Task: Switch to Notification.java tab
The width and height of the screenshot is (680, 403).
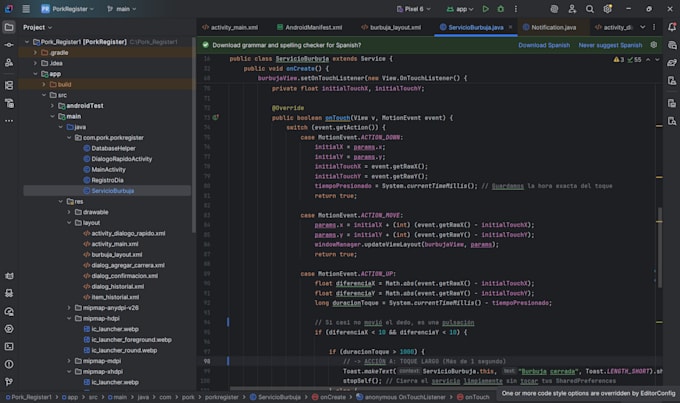Action: click(550, 27)
